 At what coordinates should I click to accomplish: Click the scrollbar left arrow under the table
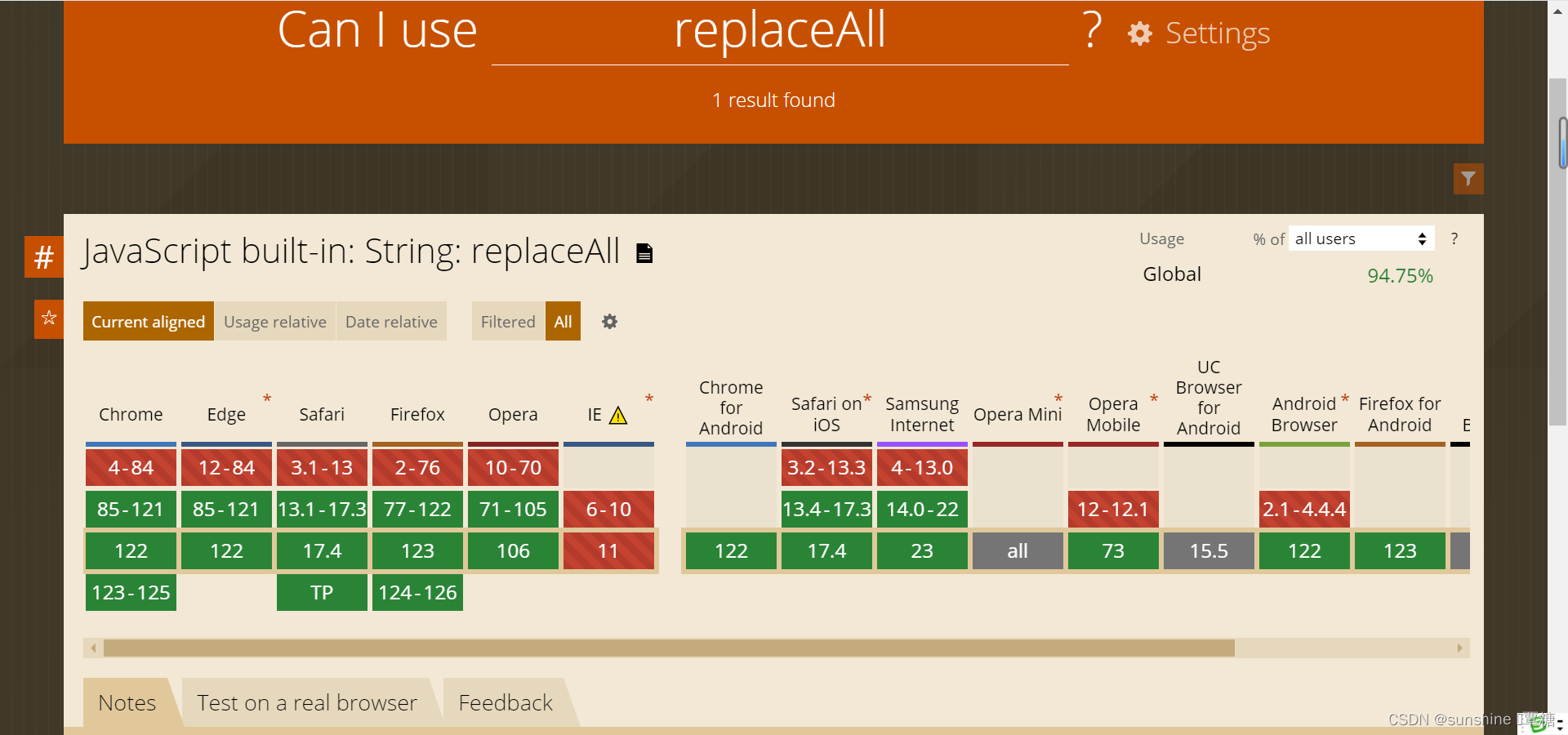pos(93,648)
